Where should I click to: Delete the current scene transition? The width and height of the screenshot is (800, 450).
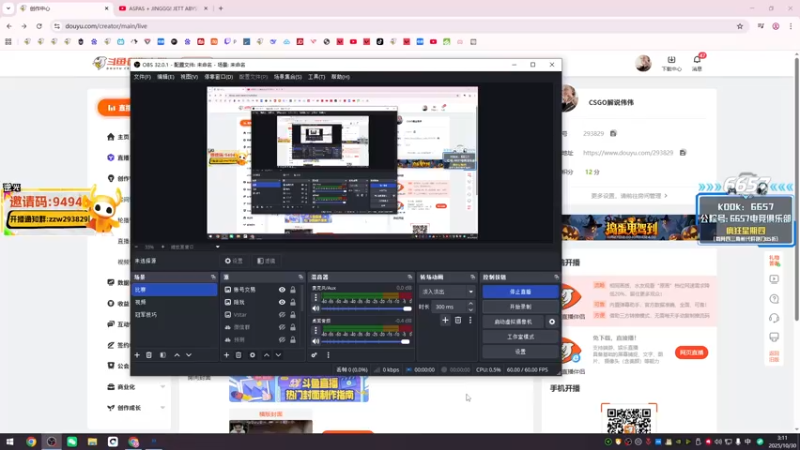(x=458, y=320)
